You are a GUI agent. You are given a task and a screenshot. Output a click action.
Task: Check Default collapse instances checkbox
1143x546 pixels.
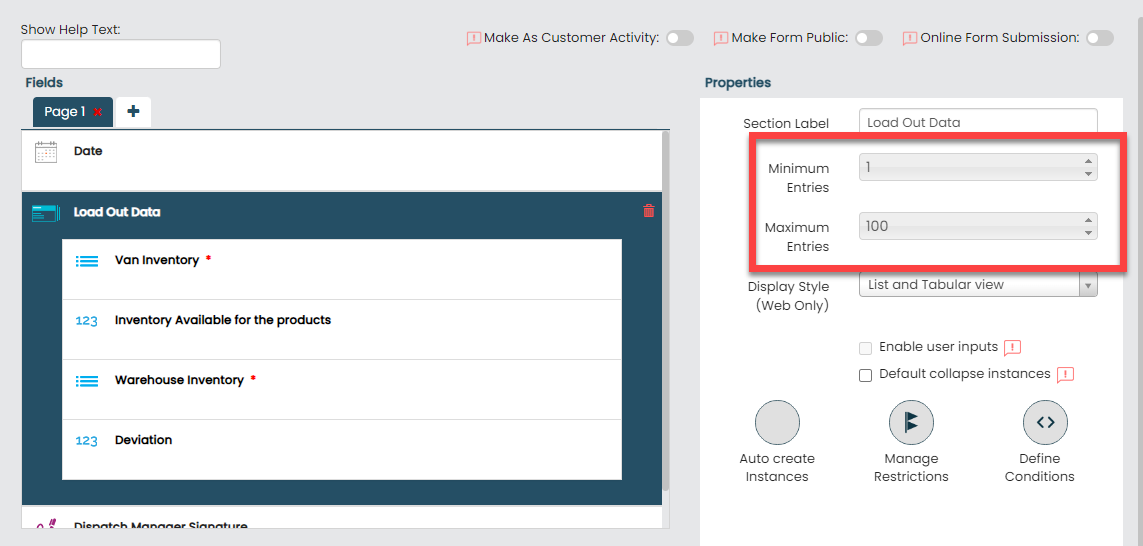pyautogui.click(x=866, y=375)
